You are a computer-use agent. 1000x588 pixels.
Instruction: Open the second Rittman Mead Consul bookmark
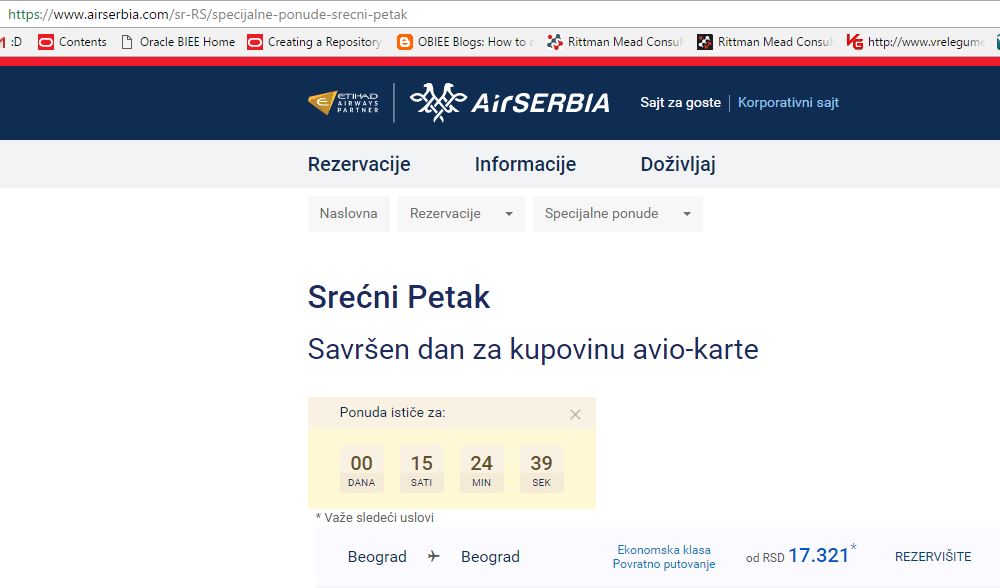point(765,42)
